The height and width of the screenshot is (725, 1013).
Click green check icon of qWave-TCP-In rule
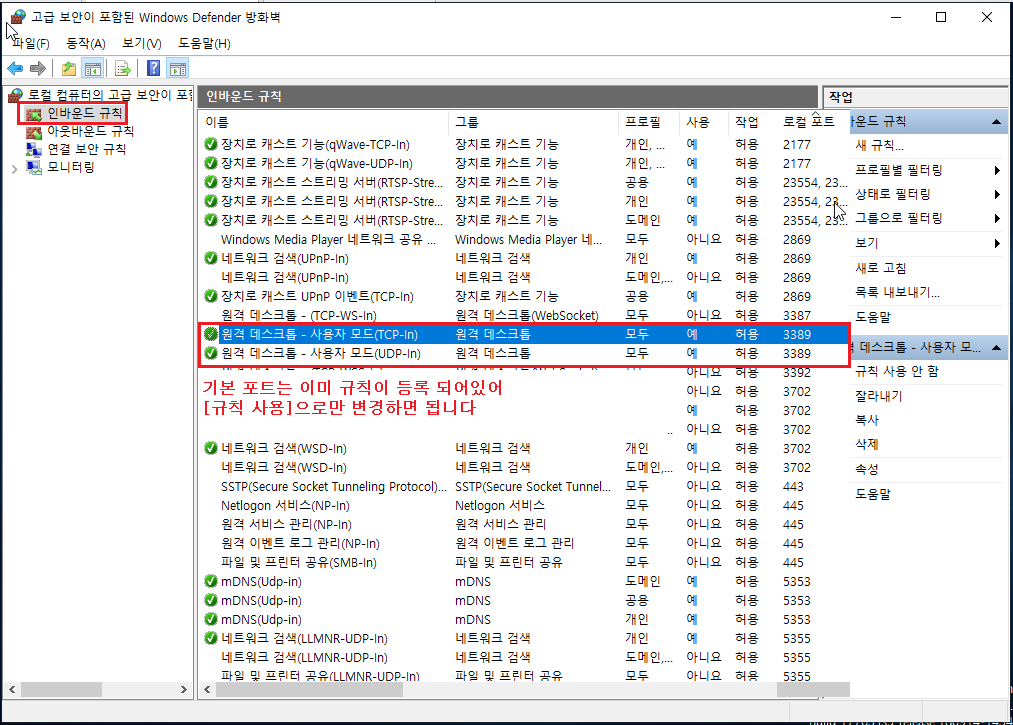(211, 144)
